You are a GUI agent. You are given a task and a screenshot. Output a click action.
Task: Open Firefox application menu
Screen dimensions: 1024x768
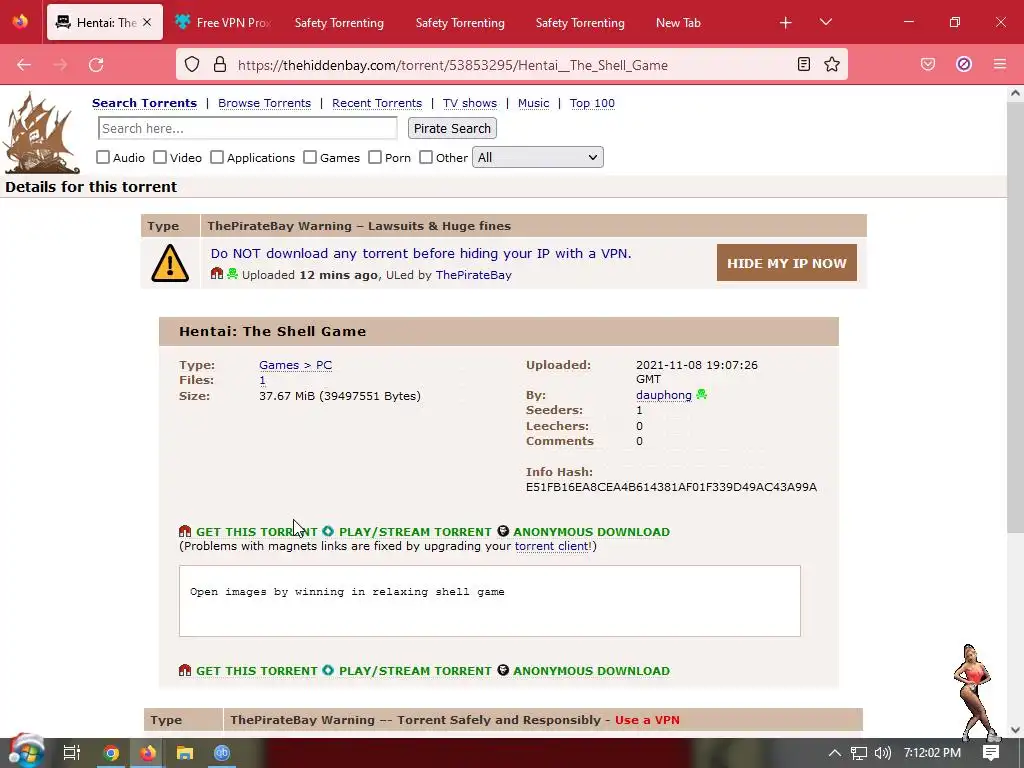click(x=999, y=64)
